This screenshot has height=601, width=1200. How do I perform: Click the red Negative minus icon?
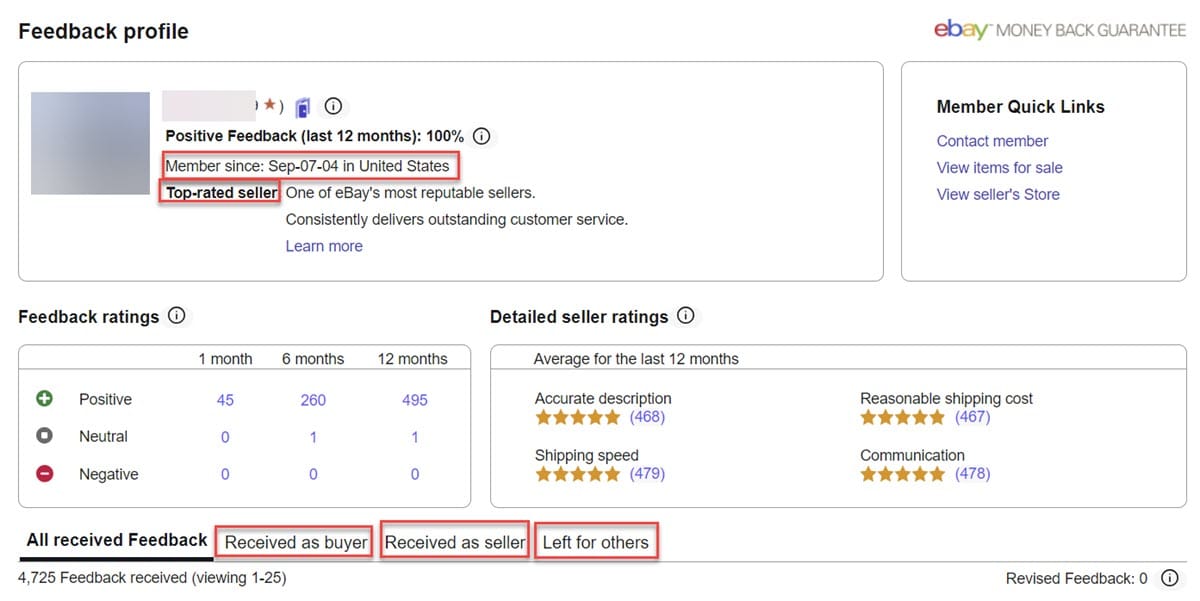pyautogui.click(x=44, y=474)
